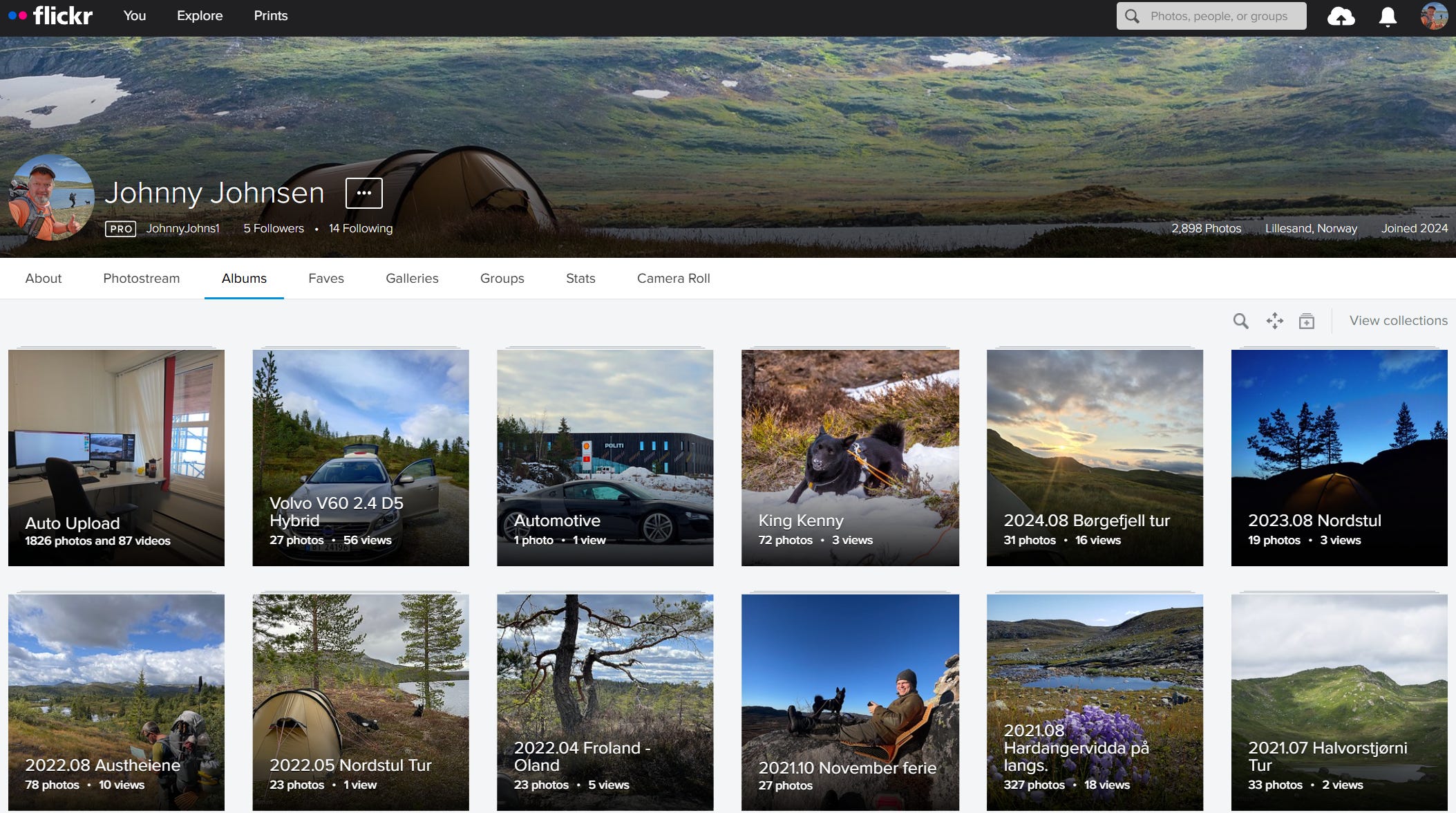Screen dimensions: 1456x813
Task: Click the create new album icon
Action: pos(1306,321)
